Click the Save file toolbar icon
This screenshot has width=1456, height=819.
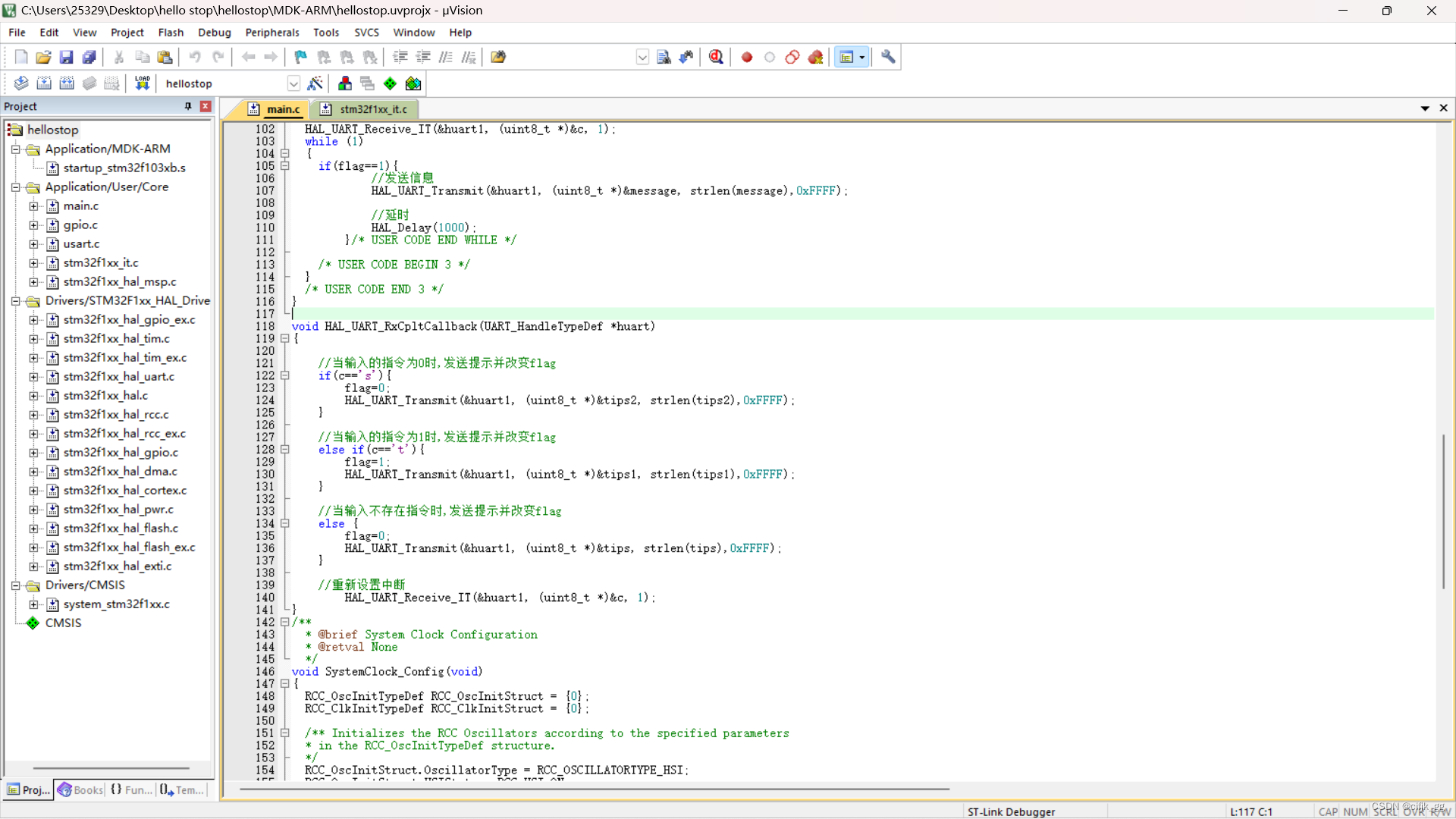tap(66, 57)
